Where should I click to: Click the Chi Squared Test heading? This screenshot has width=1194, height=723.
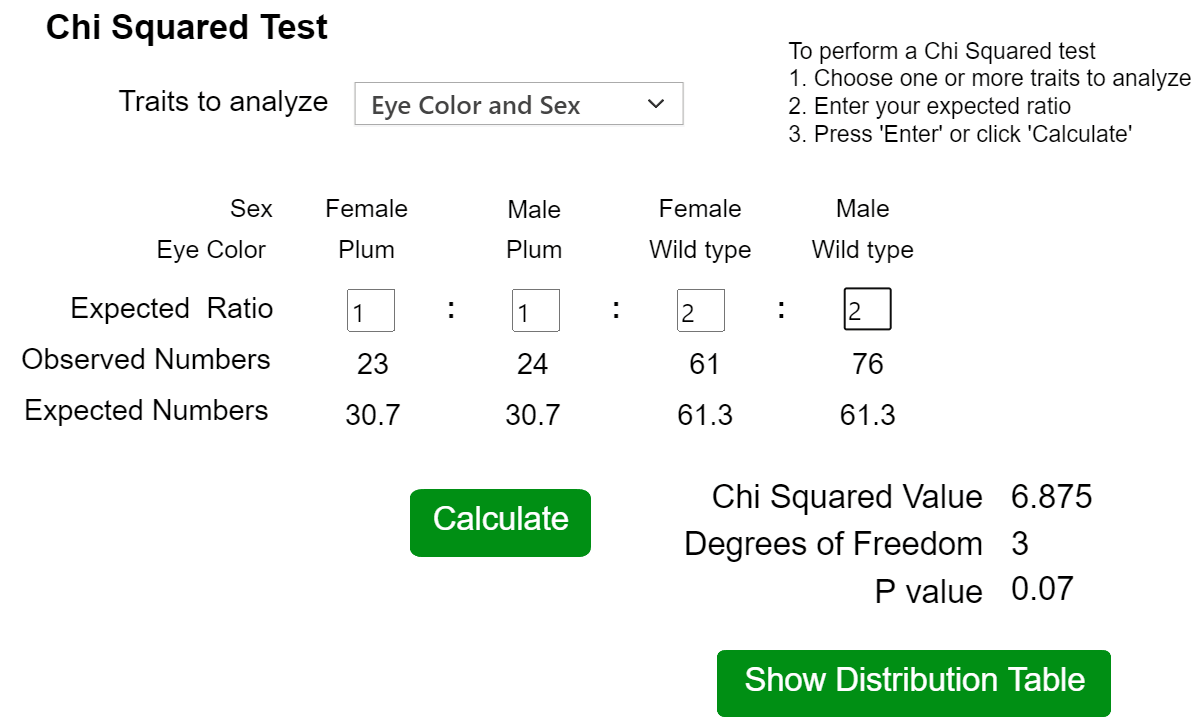coord(187,28)
